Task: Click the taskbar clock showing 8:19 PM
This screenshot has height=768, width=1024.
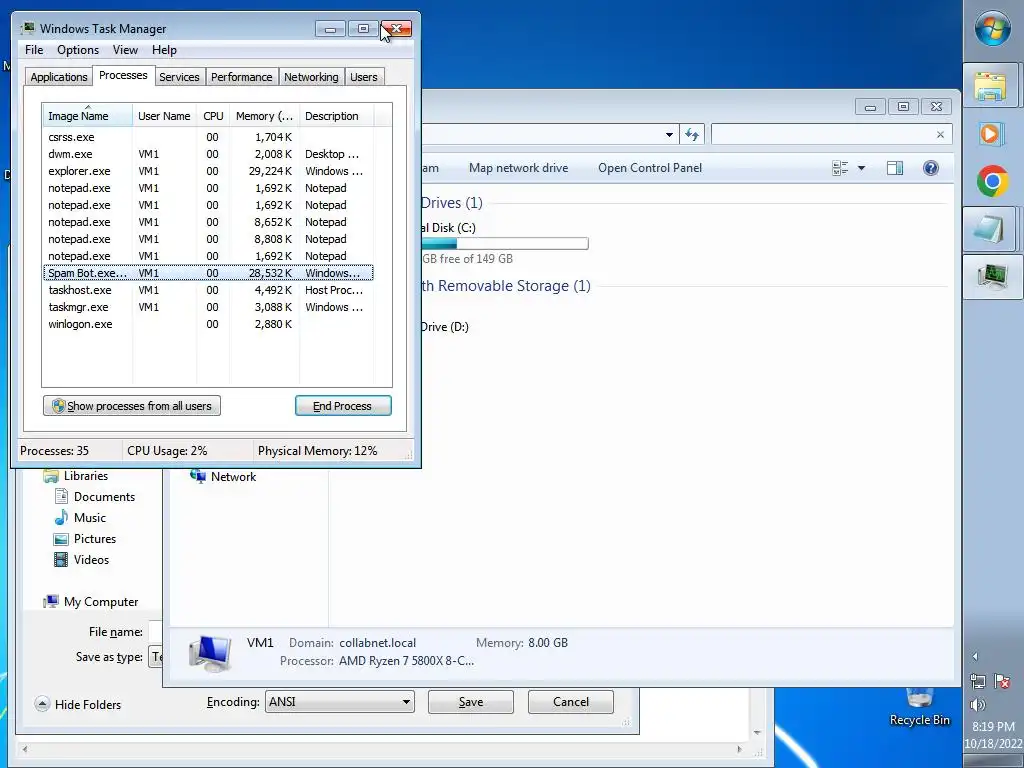Action: (x=993, y=726)
